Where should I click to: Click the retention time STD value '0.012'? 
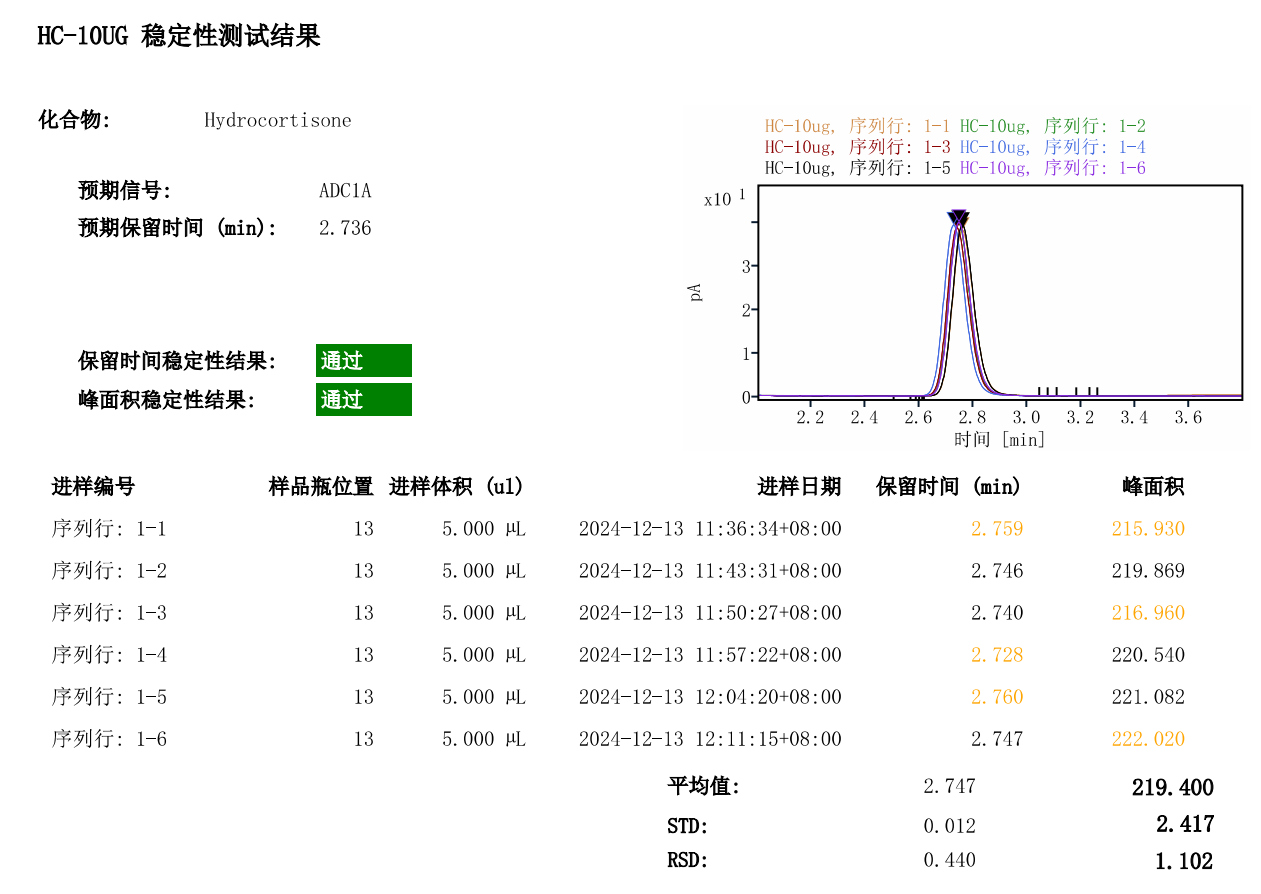click(x=949, y=826)
